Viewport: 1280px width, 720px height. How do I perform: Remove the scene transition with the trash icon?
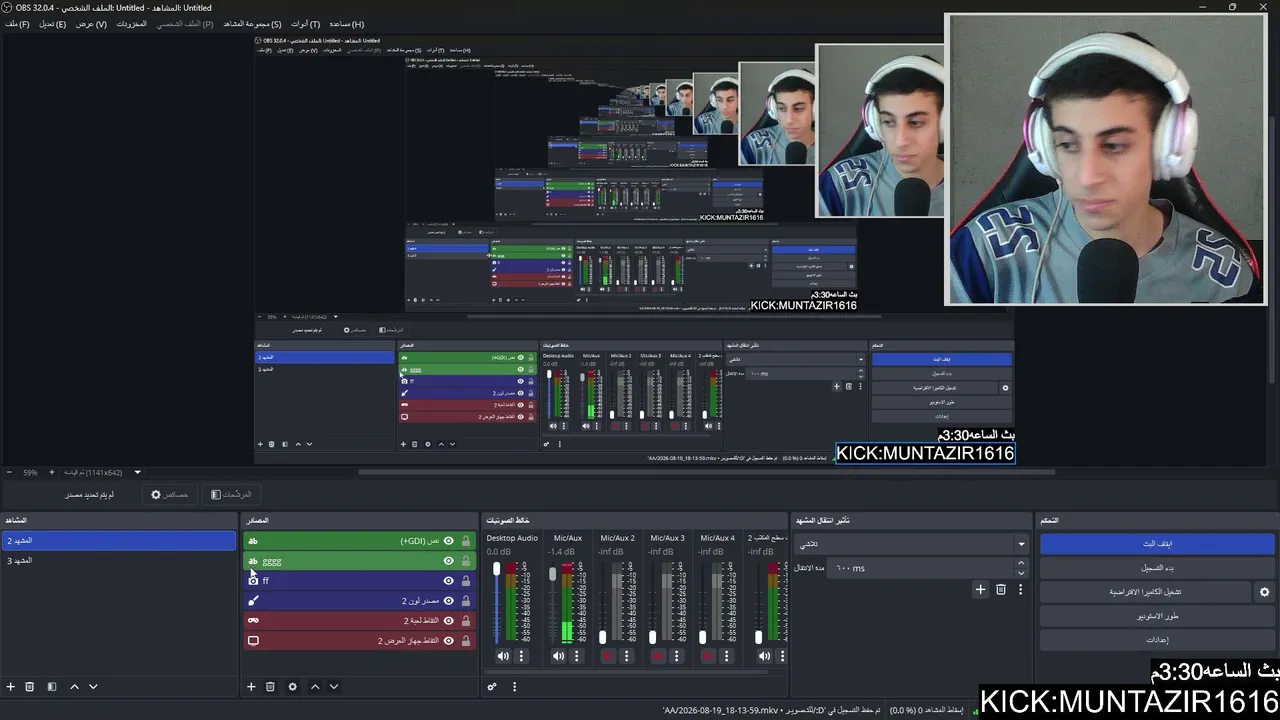[1001, 590]
